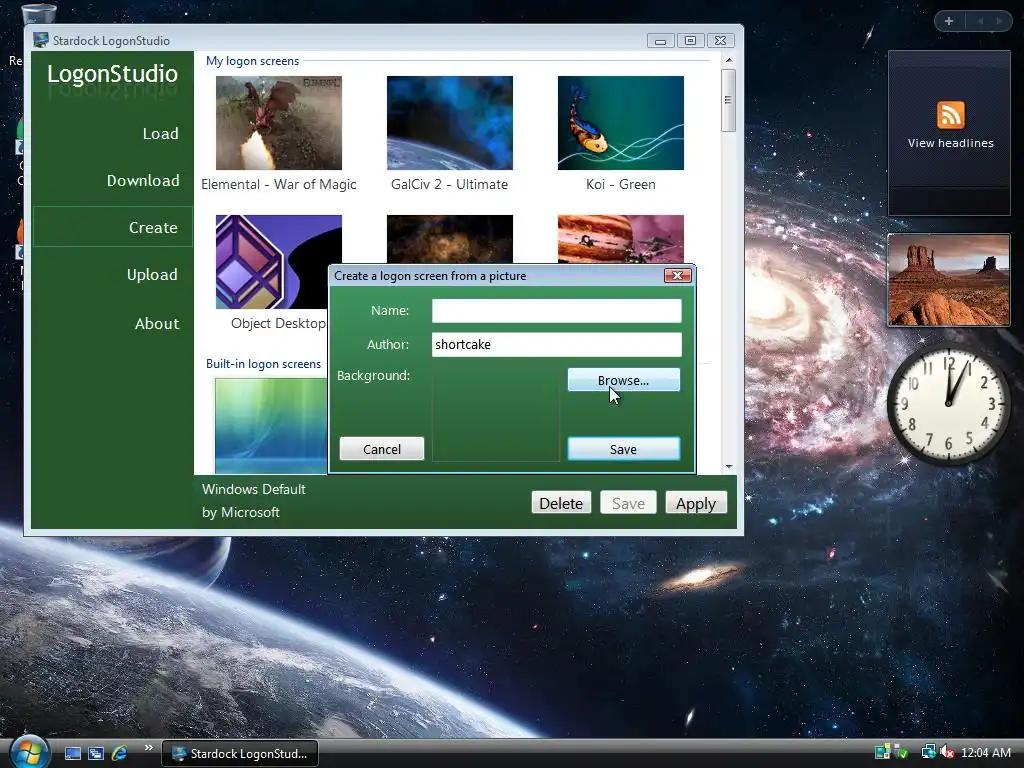Click the Show Desktop quick launch icon
Screen dimensions: 1024x768
tap(72, 754)
